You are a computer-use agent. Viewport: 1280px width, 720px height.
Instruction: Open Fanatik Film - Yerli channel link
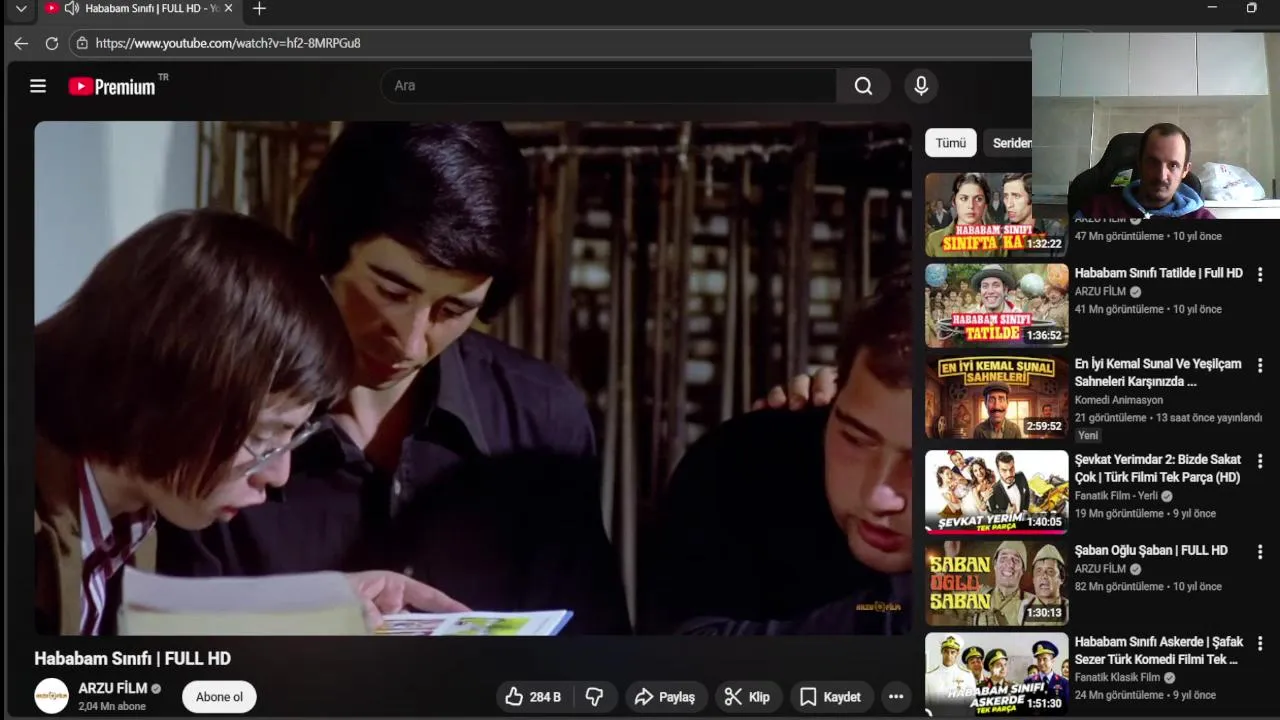[x=1116, y=495]
